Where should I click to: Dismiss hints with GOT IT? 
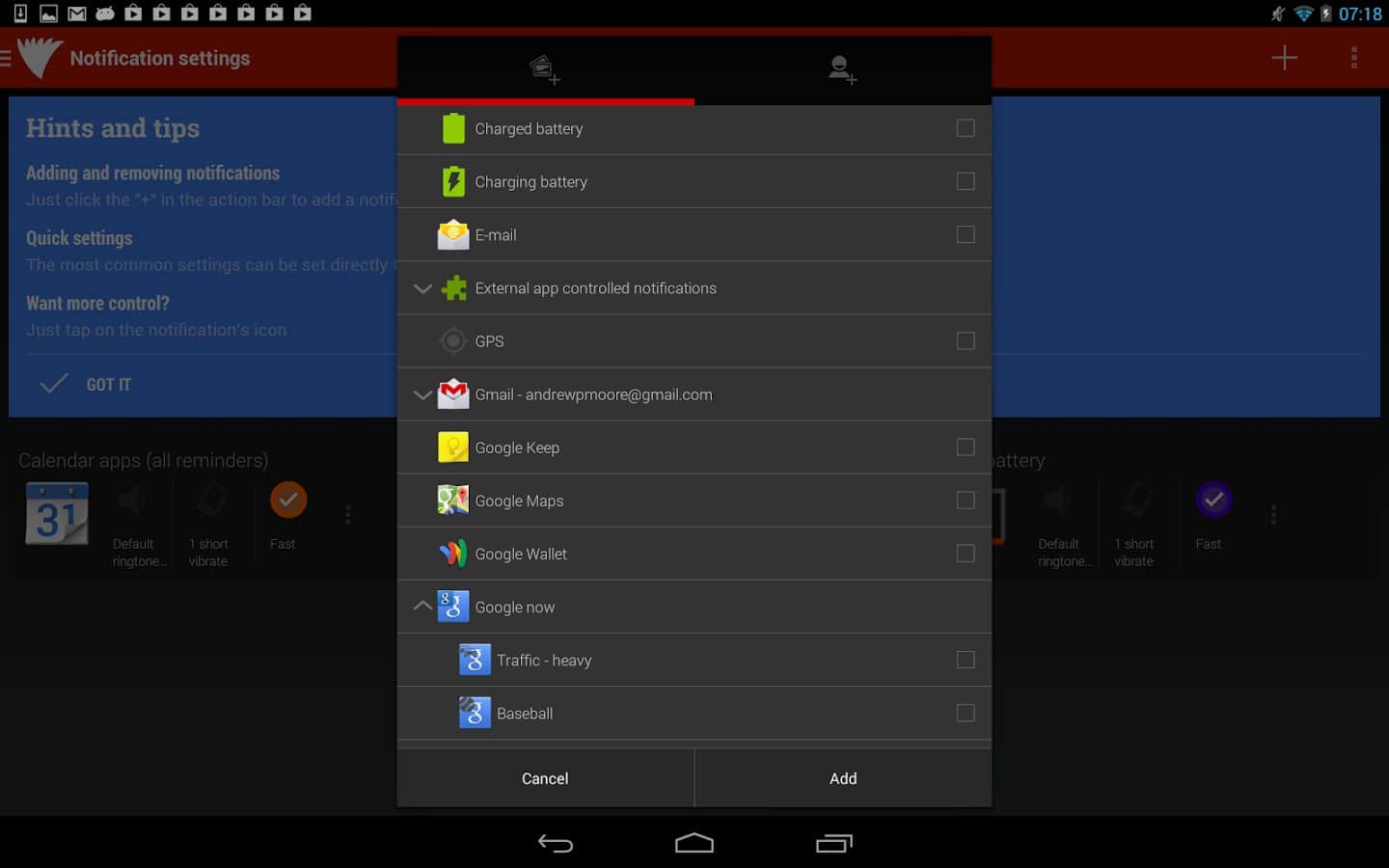(87, 384)
